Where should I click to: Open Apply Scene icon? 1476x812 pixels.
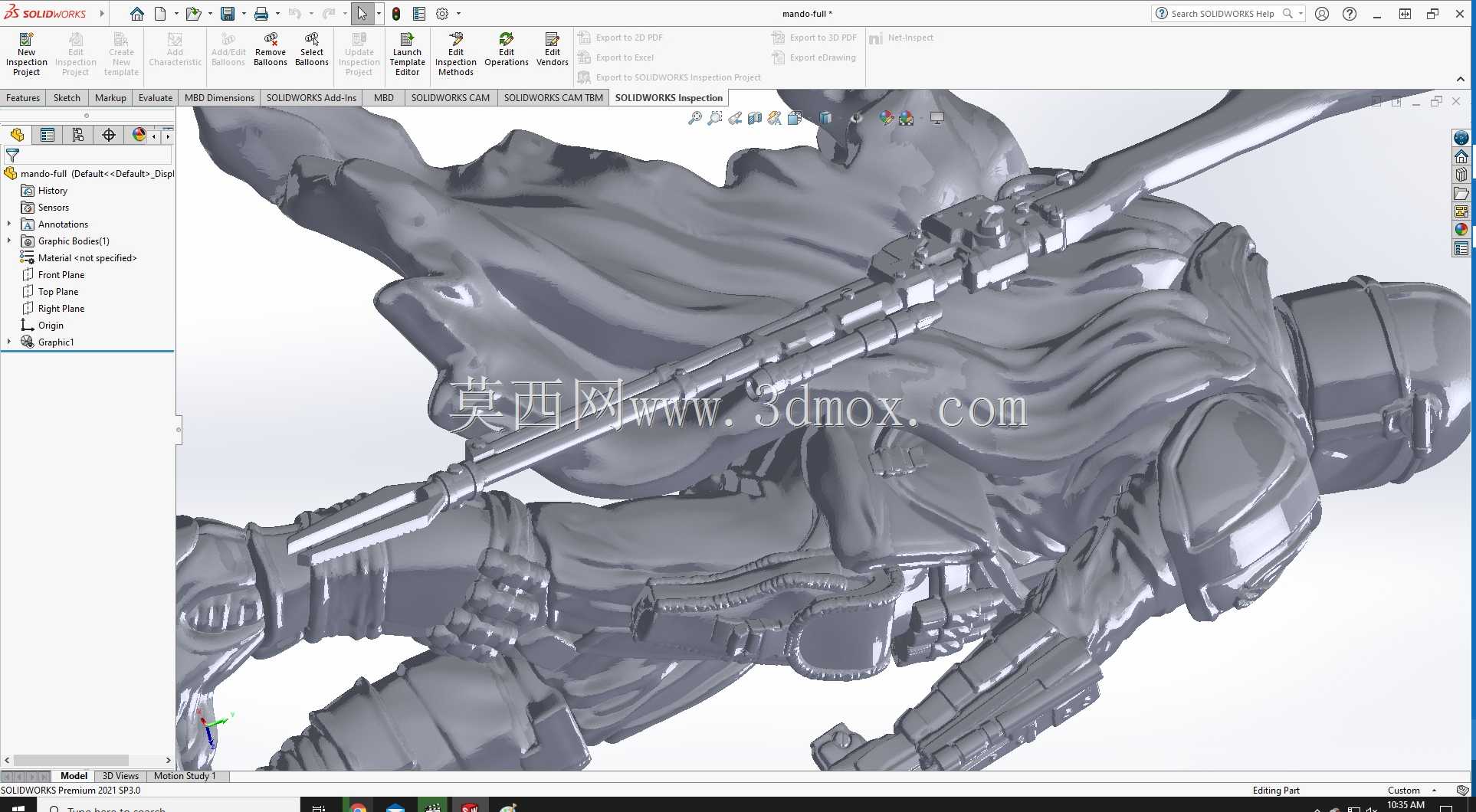click(907, 118)
